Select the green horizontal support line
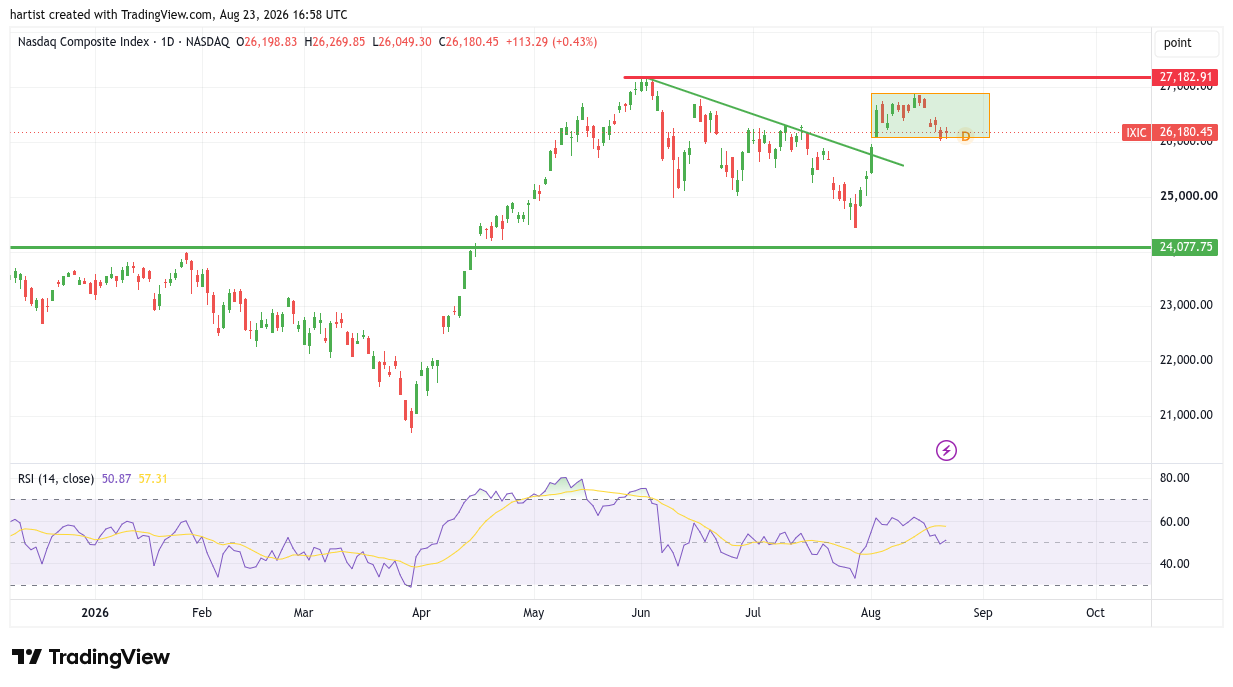Image resolution: width=1233 pixels, height=687 pixels. click(580, 247)
